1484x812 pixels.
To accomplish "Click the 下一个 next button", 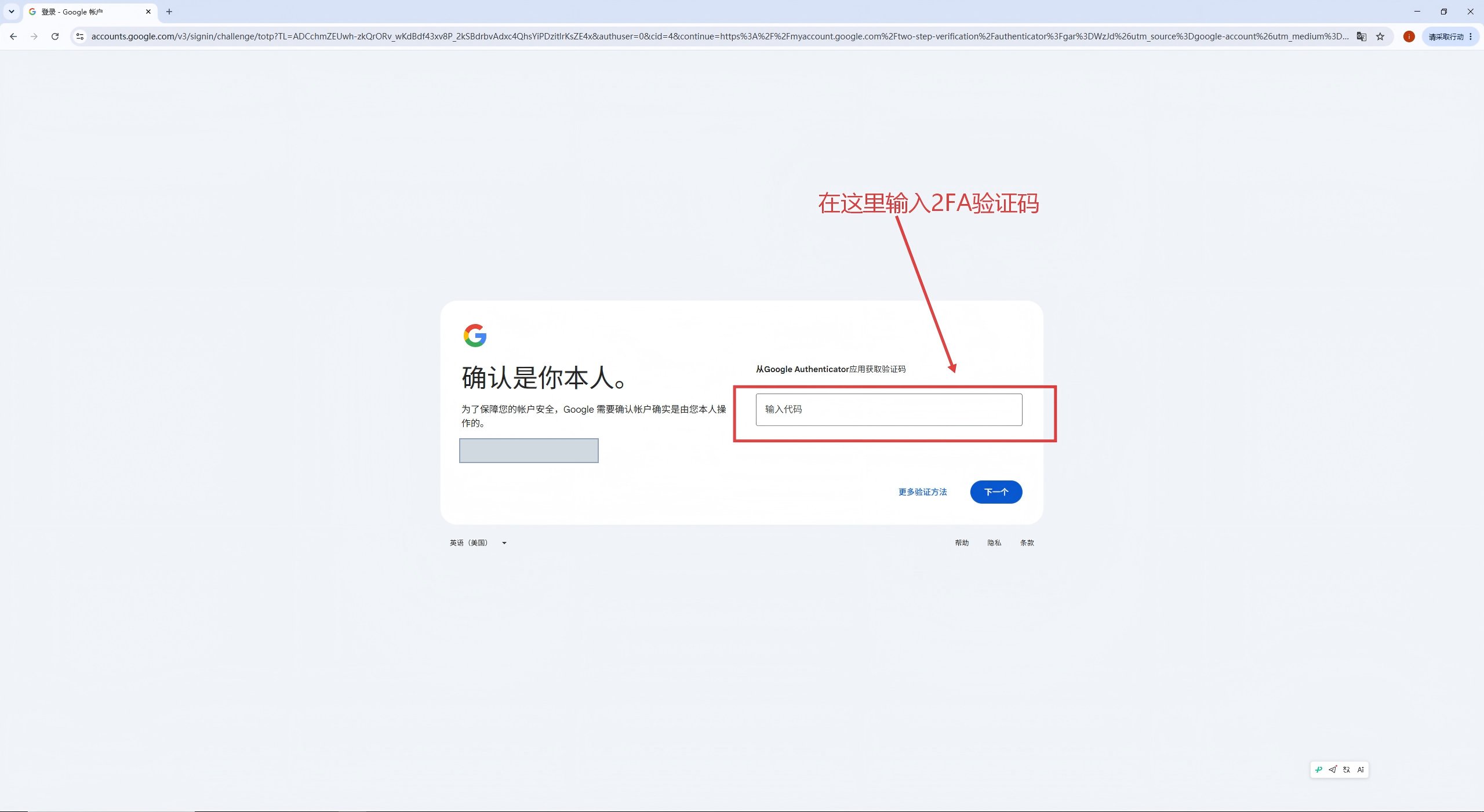I will tap(996, 492).
